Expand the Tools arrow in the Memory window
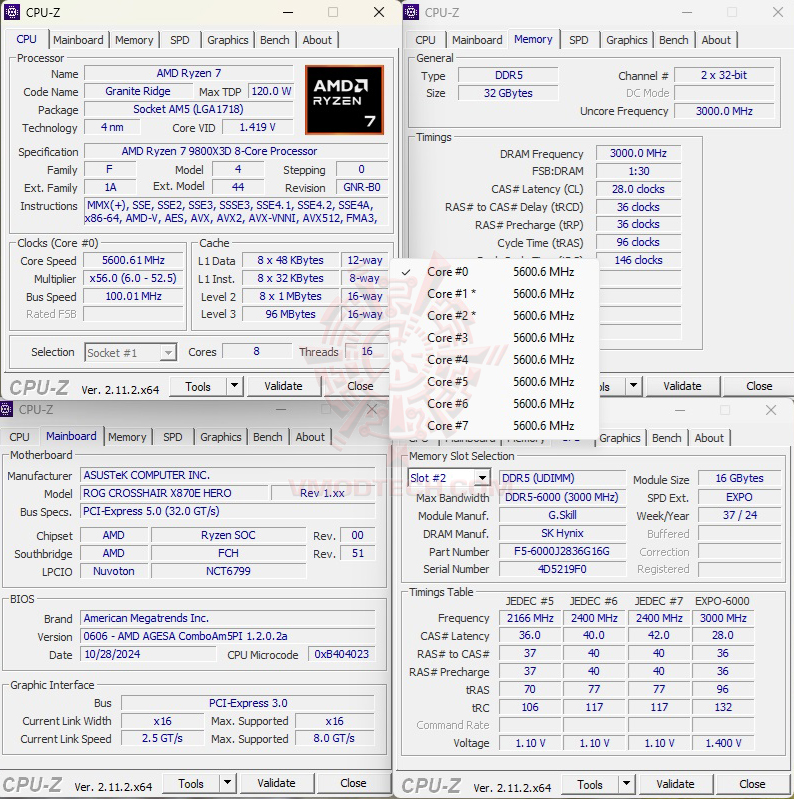Screen dimensions: 794x799 tap(633, 386)
